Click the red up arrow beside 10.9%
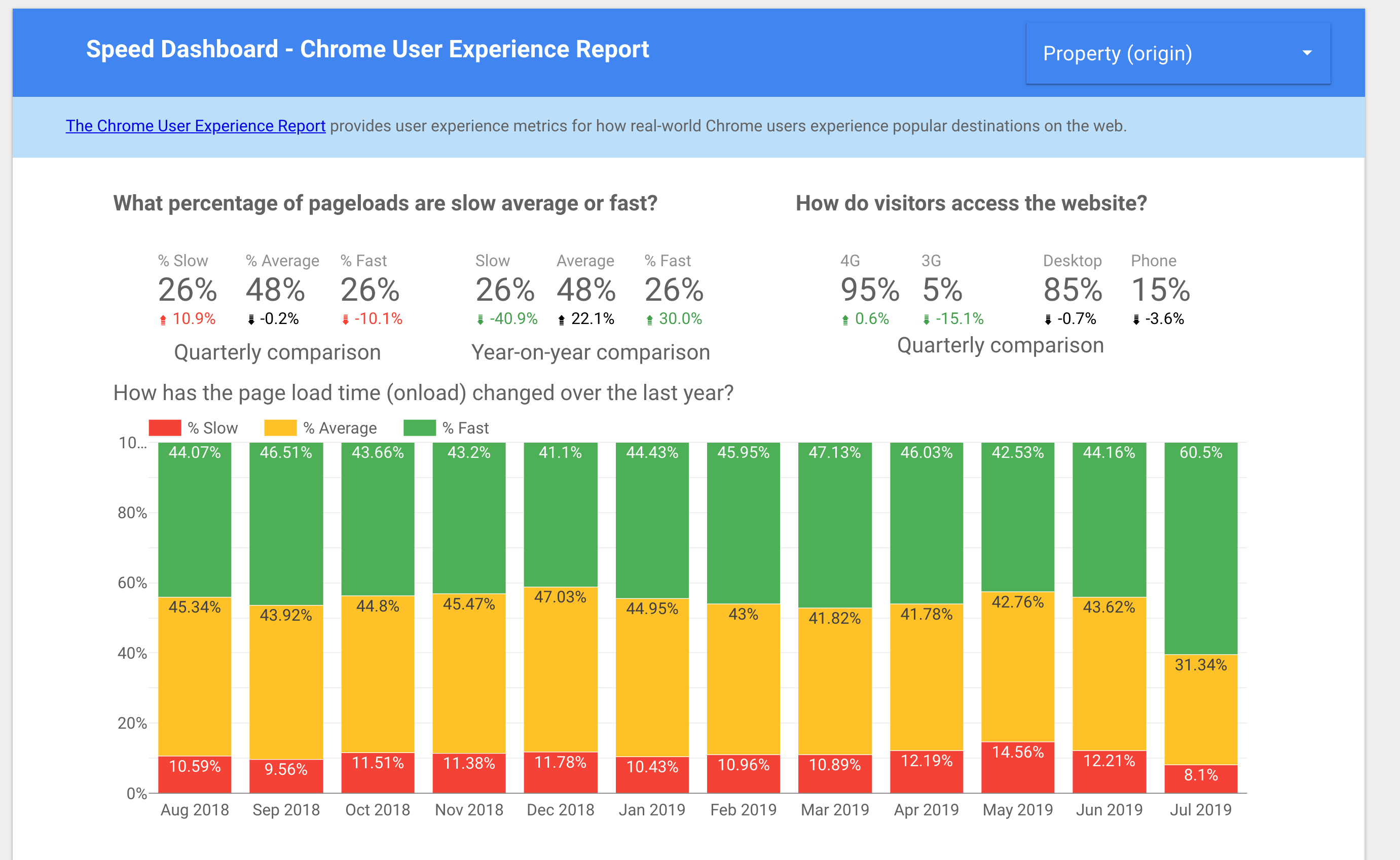 (163, 320)
